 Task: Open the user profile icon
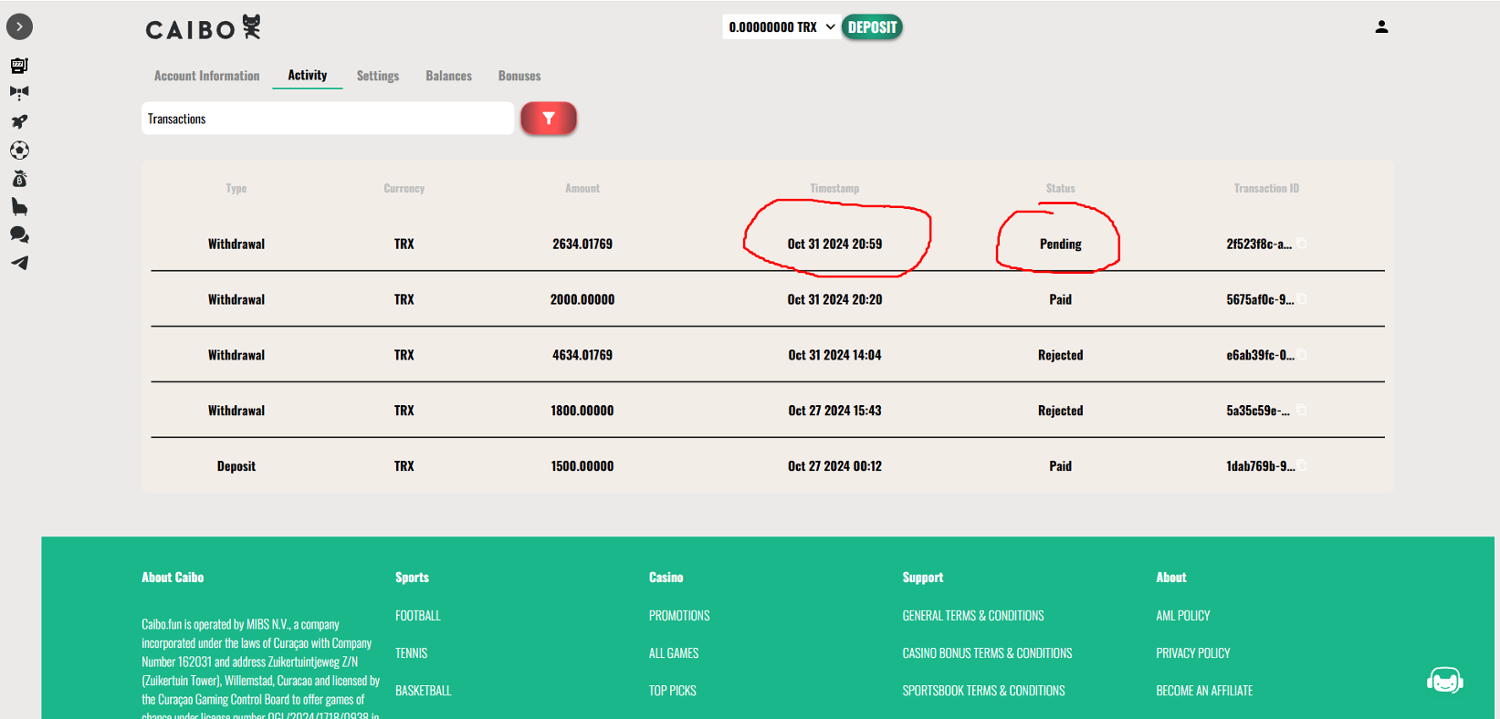click(1381, 27)
